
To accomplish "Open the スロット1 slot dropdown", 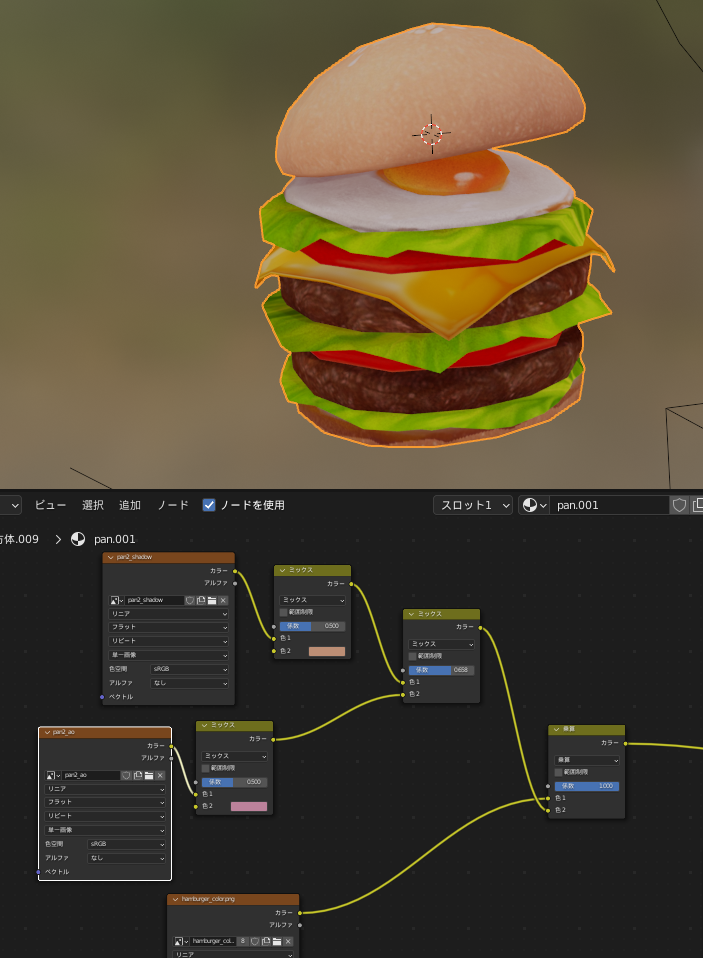I will tap(473, 505).
